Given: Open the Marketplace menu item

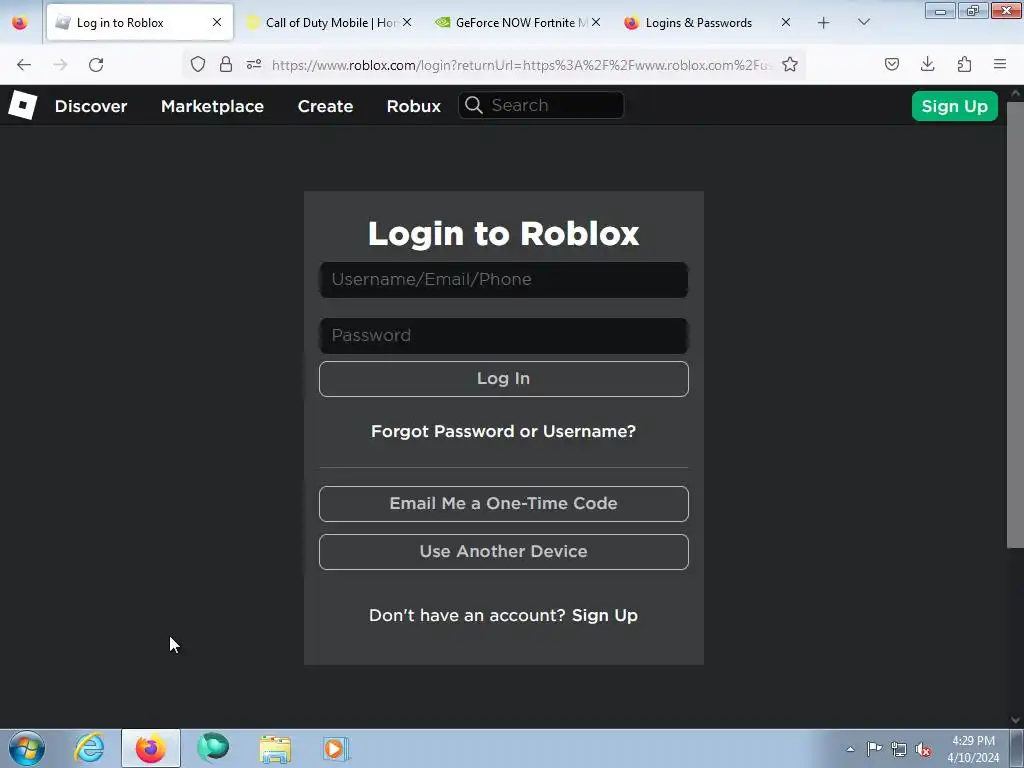Looking at the screenshot, I should [212, 106].
